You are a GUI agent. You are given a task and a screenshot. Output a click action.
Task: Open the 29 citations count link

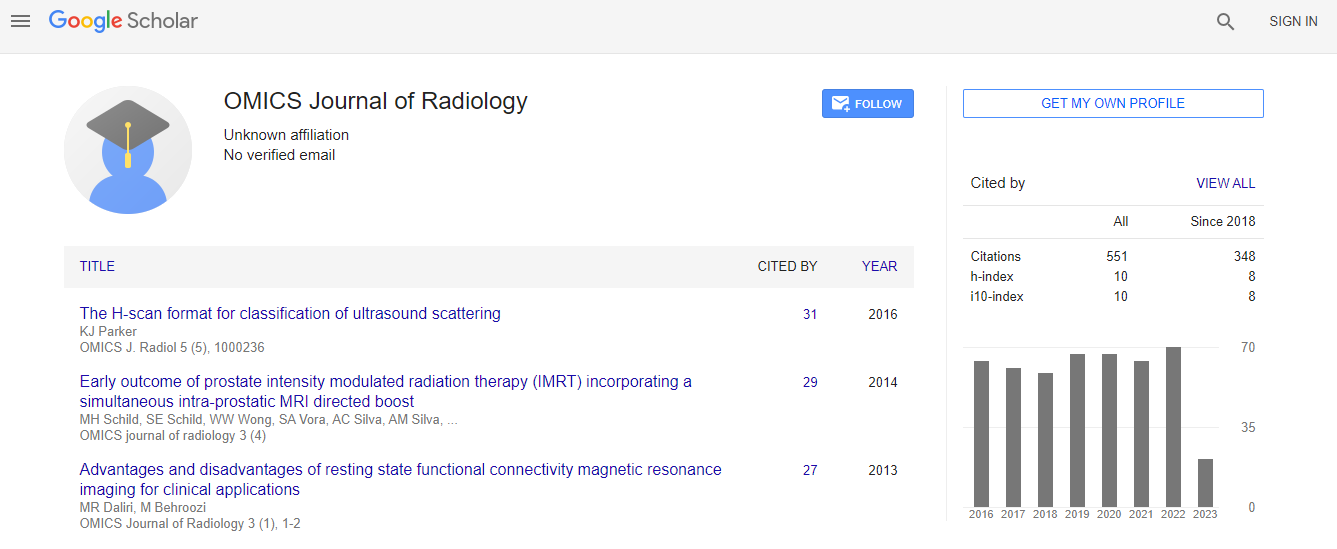pyautogui.click(x=809, y=382)
